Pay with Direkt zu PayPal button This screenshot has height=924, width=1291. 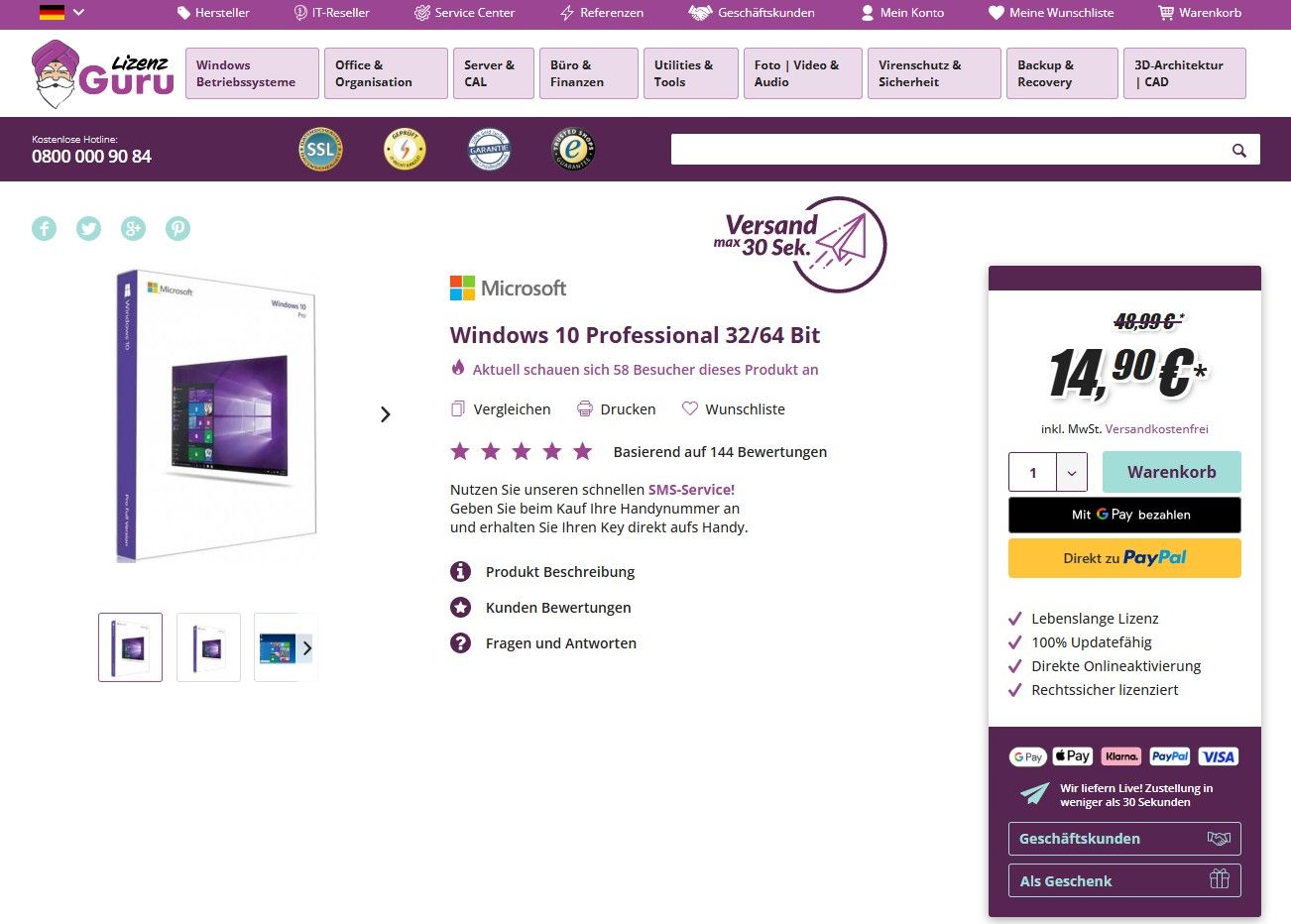point(1124,558)
